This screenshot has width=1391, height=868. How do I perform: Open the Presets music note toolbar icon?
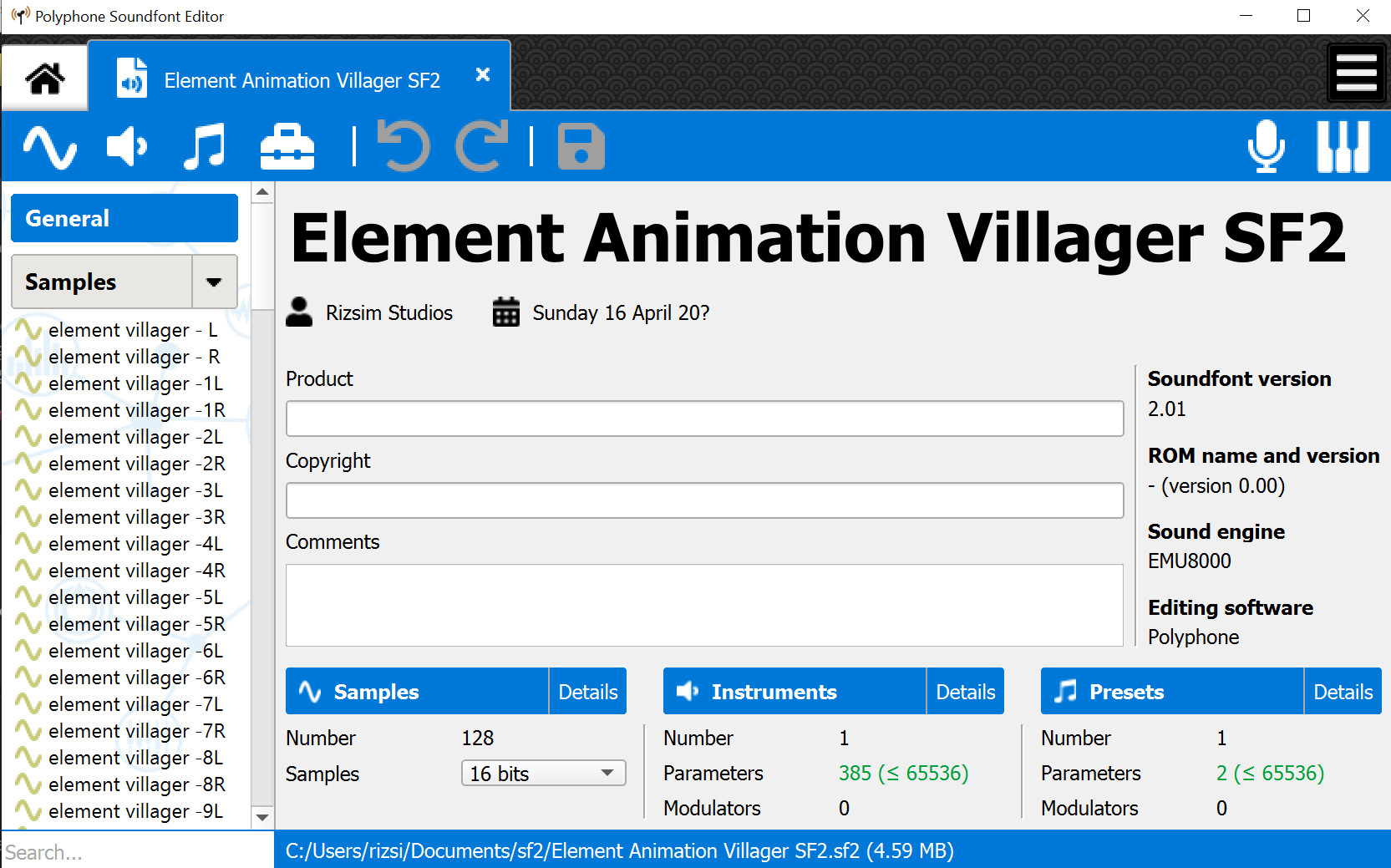(203, 146)
